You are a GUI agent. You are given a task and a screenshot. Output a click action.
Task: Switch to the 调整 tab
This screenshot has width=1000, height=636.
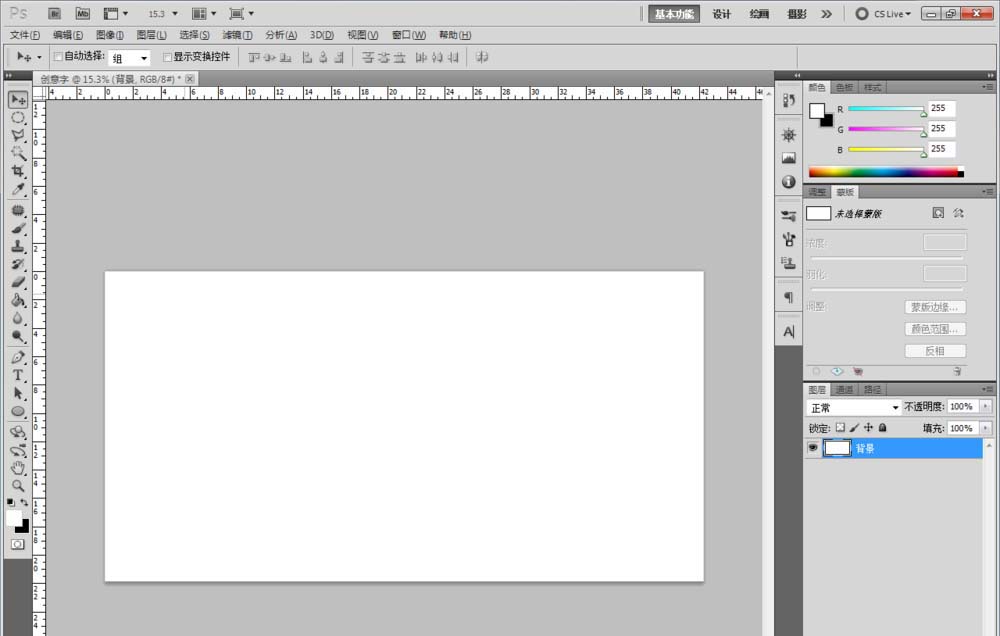pos(817,192)
